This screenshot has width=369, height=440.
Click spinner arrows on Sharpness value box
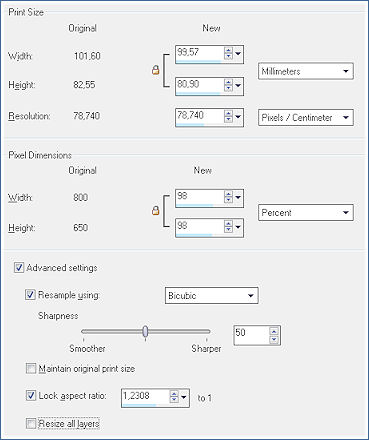[x=274, y=335]
